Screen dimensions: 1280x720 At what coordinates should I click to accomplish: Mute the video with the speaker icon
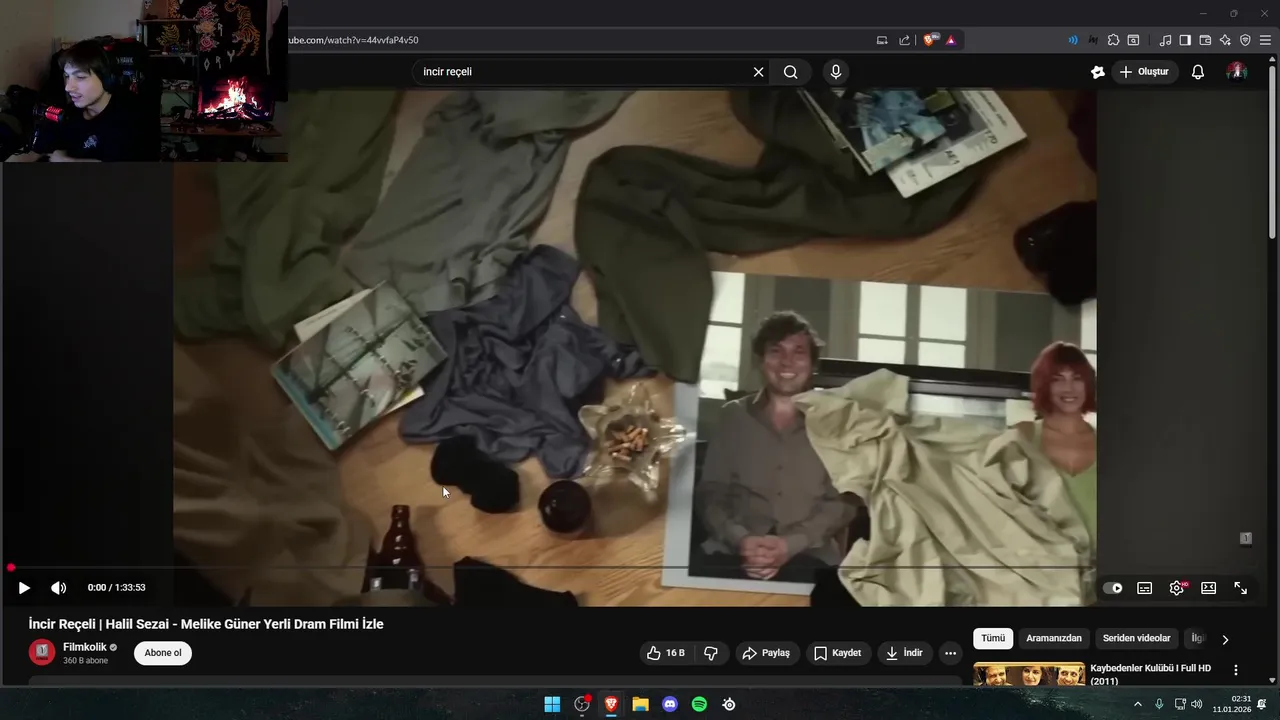click(x=58, y=588)
